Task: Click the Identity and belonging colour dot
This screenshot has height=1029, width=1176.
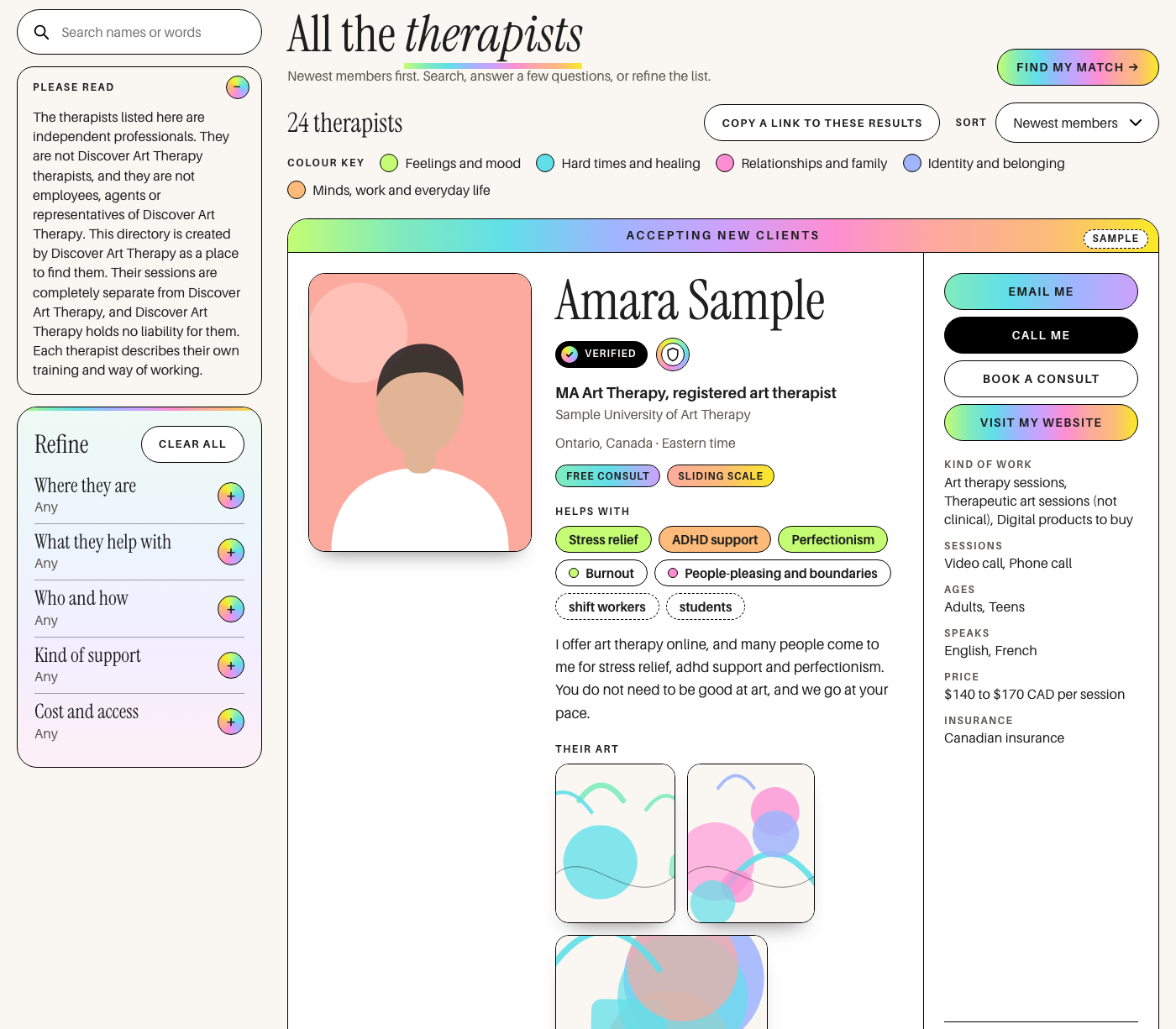Action: pyautogui.click(x=912, y=163)
